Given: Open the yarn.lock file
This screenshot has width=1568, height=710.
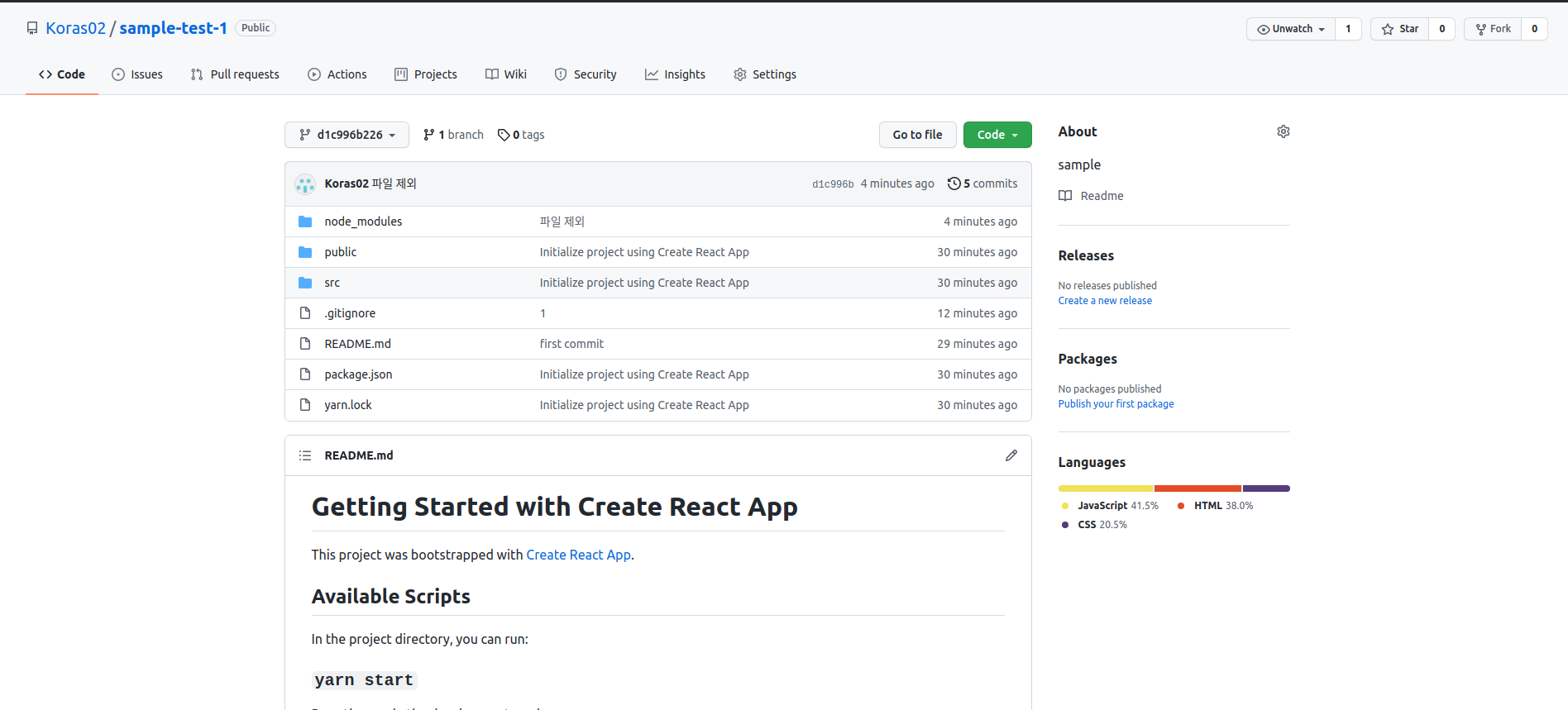Looking at the screenshot, I should [x=348, y=405].
